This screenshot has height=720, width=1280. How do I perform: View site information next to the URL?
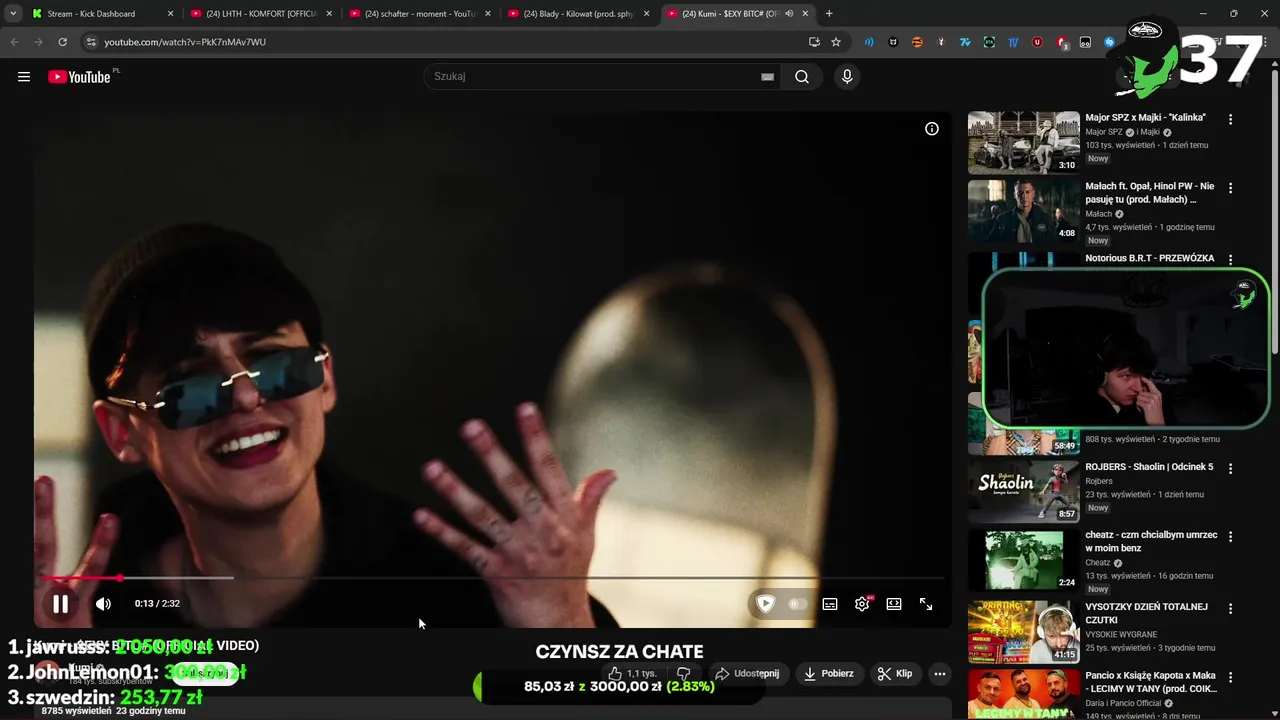91,42
